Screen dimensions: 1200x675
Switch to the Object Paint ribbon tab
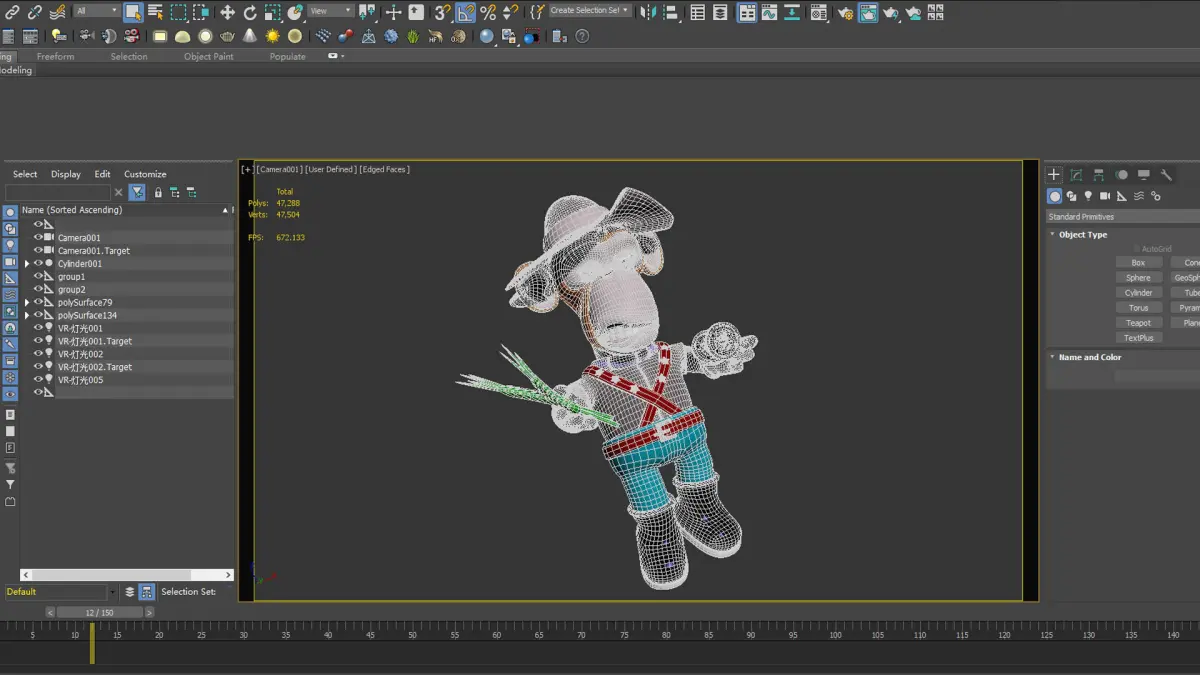tap(209, 57)
